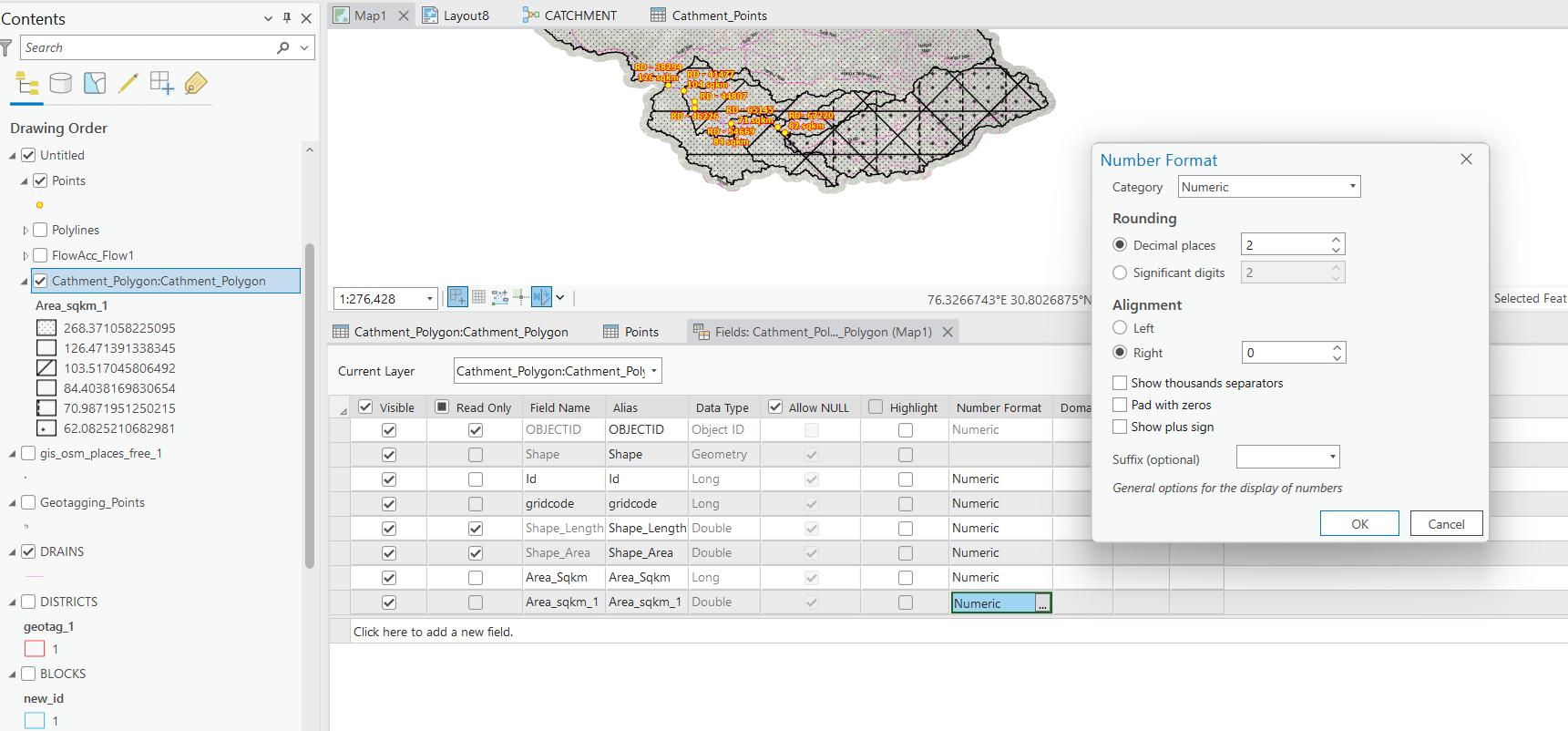Click the hatched 103.517 symbol swatch
1568x731 pixels.
point(46,368)
